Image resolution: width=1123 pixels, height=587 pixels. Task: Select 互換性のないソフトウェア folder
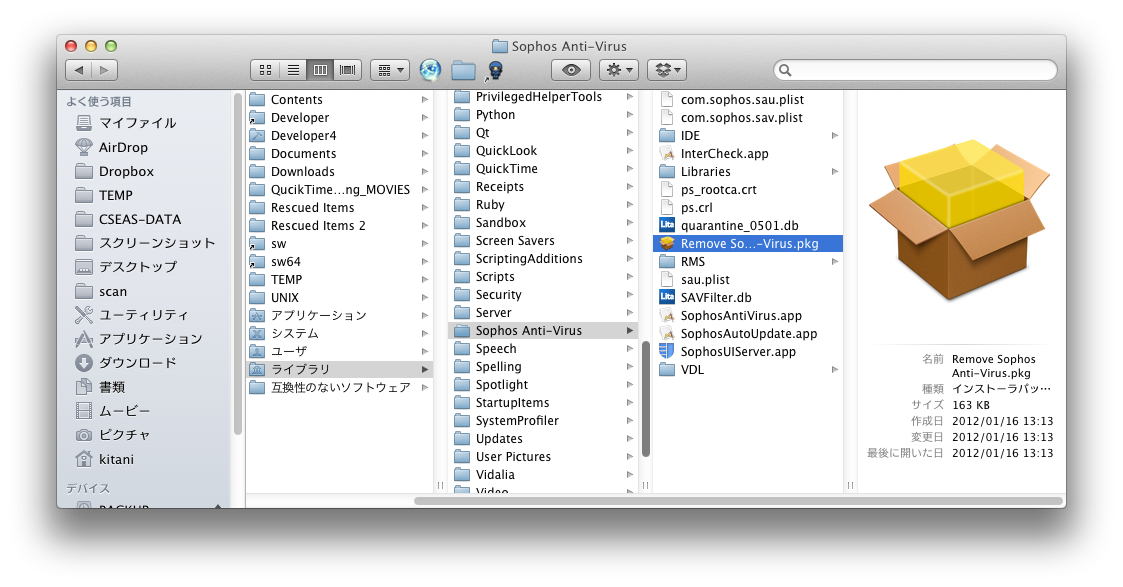[339, 387]
